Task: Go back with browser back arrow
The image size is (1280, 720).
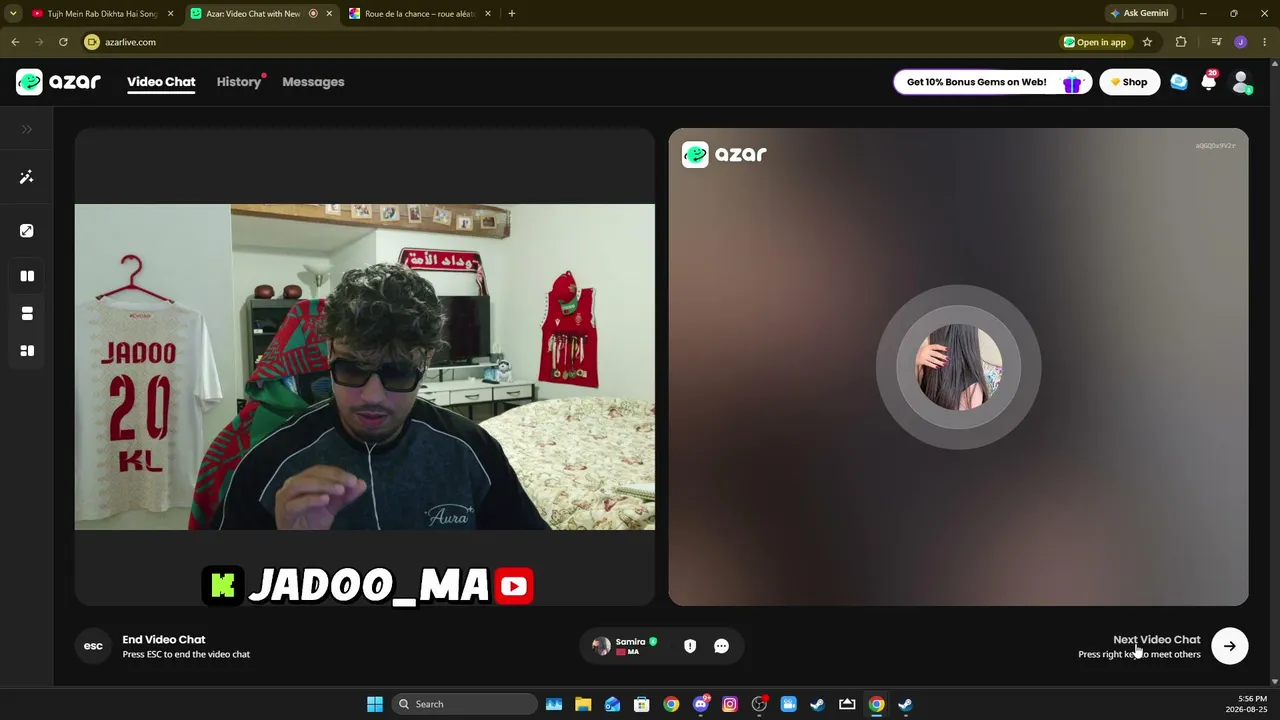Action: click(15, 42)
